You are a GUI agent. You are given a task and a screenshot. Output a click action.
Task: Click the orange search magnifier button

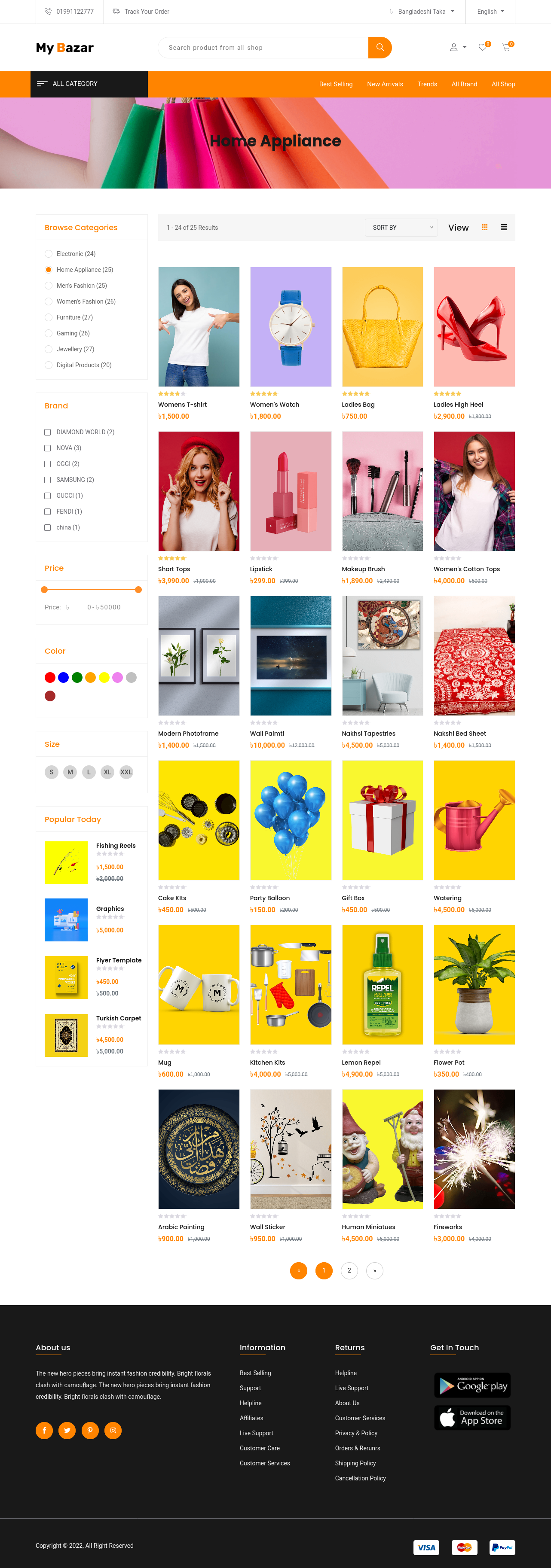380,48
